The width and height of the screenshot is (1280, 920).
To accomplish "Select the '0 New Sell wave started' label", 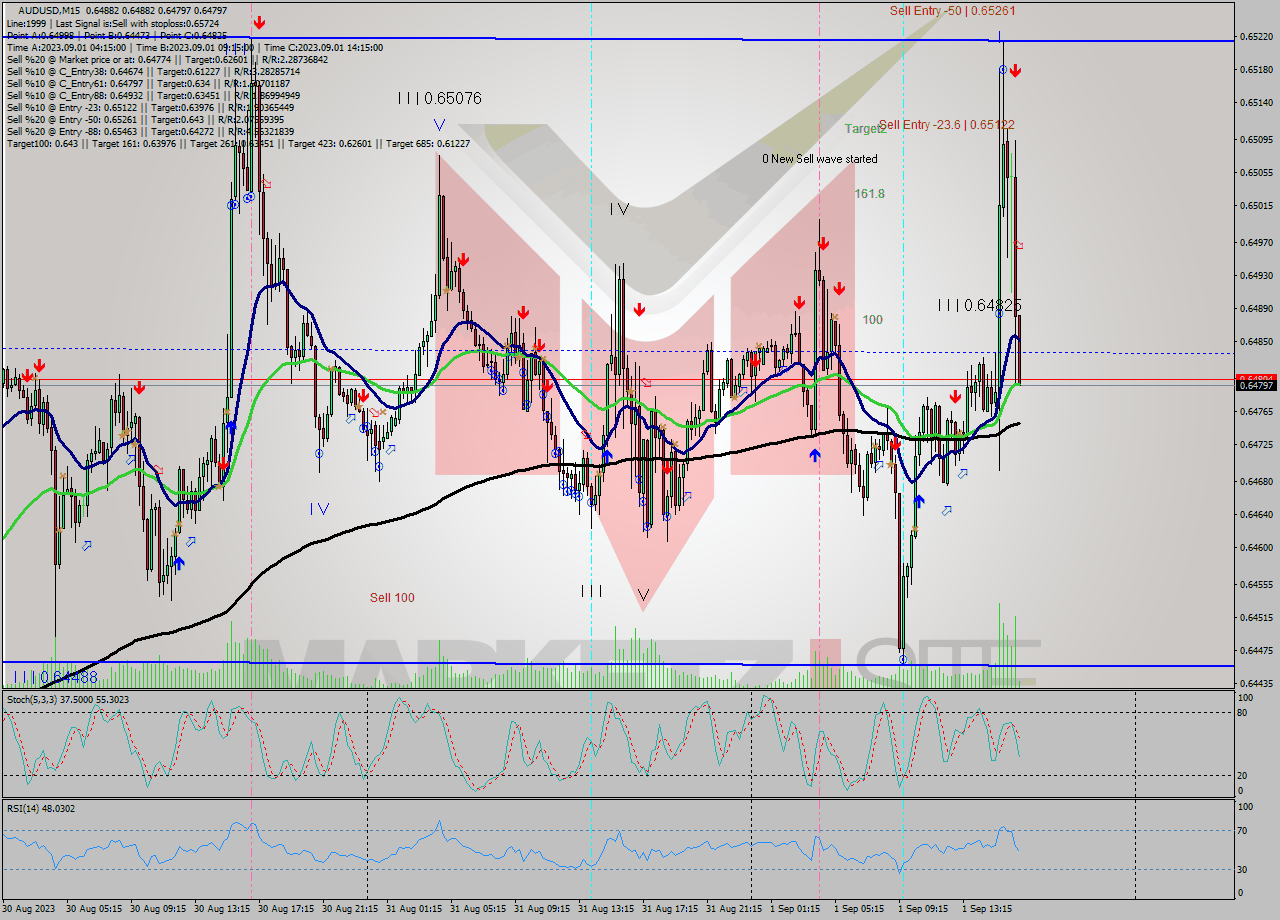I will 819,159.
